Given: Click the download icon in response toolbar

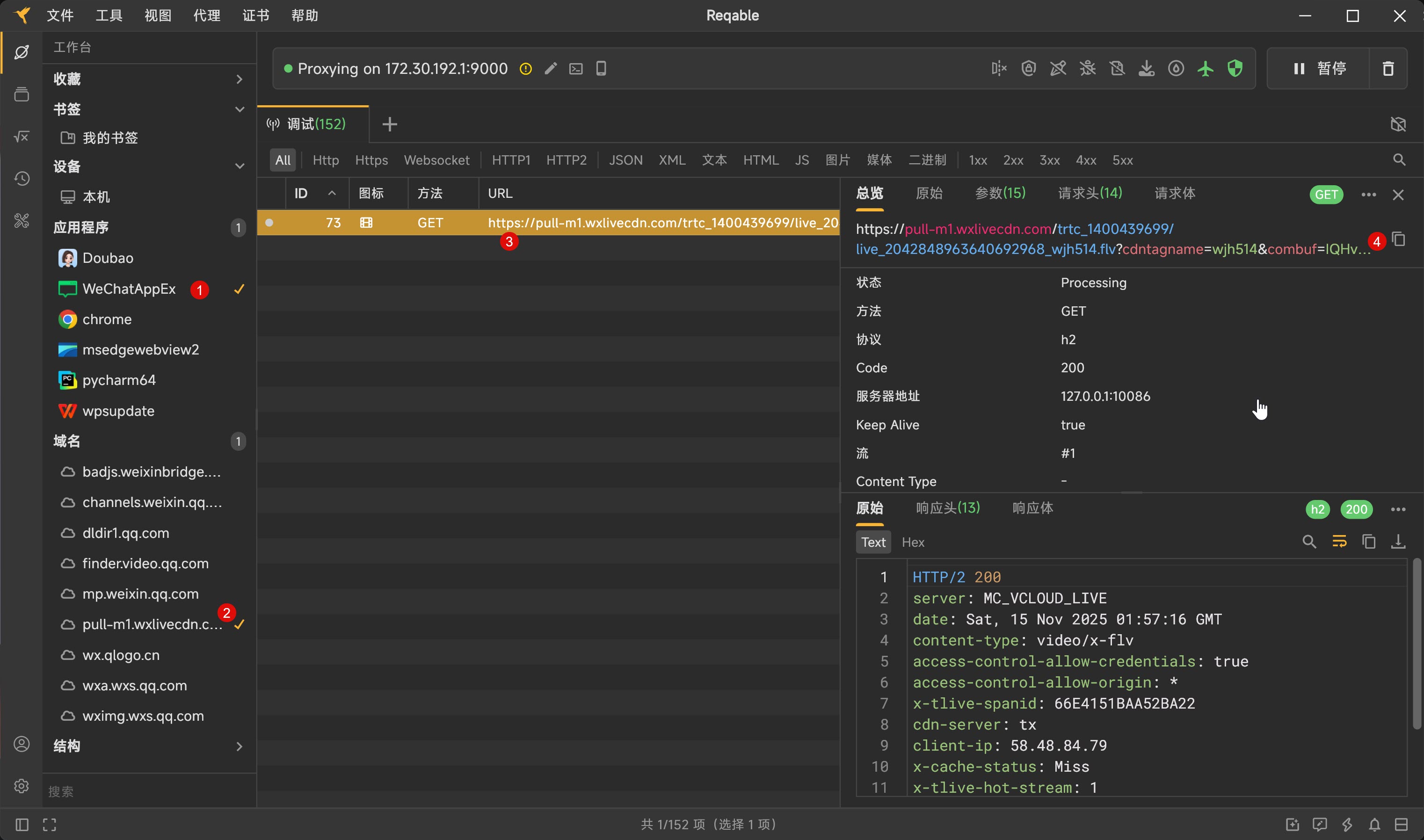Looking at the screenshot, I should click(1398, 542).
